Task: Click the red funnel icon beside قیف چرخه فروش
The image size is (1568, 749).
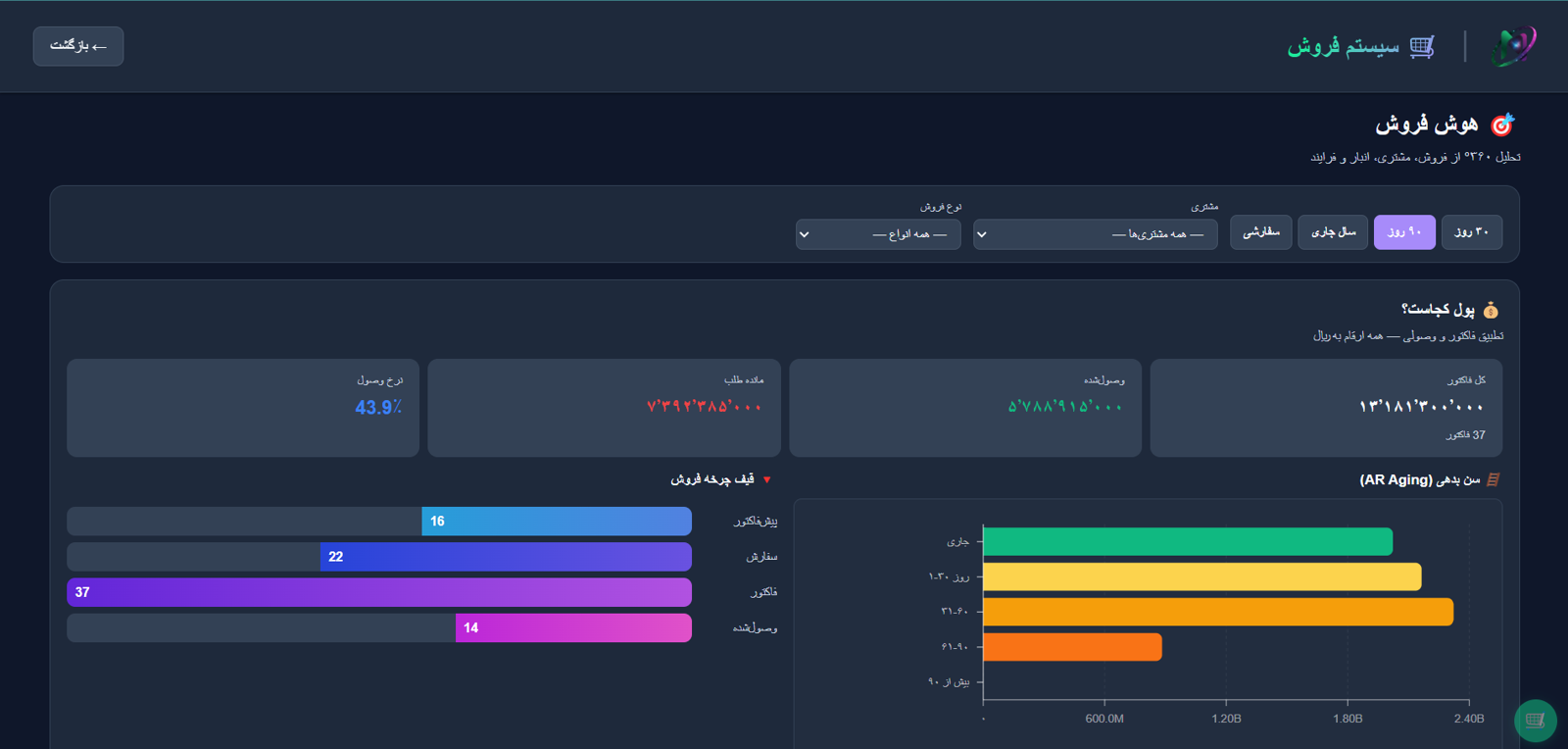Action: [x=767, y=479]
